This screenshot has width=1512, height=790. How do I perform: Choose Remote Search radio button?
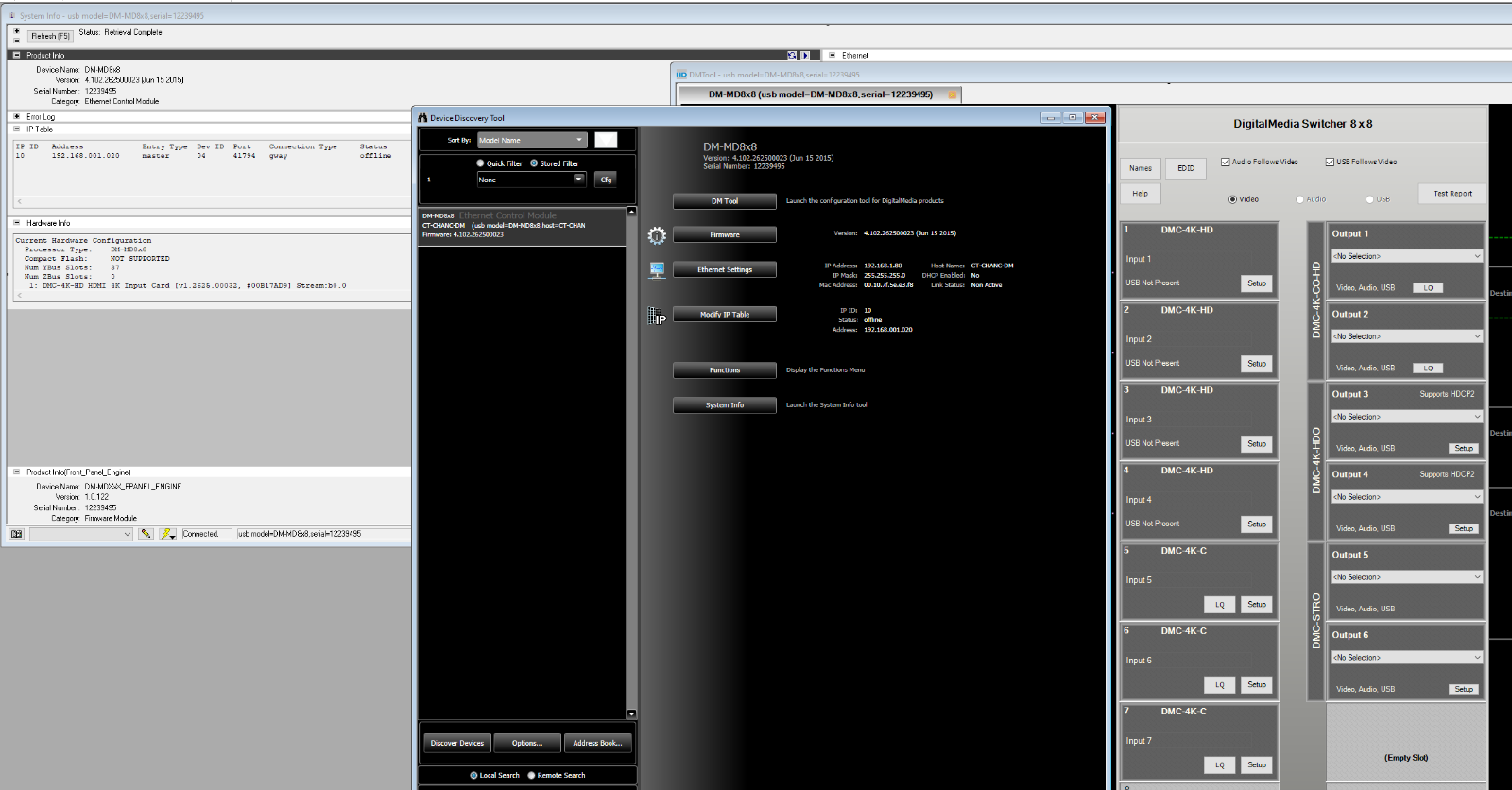pos(531,775)
